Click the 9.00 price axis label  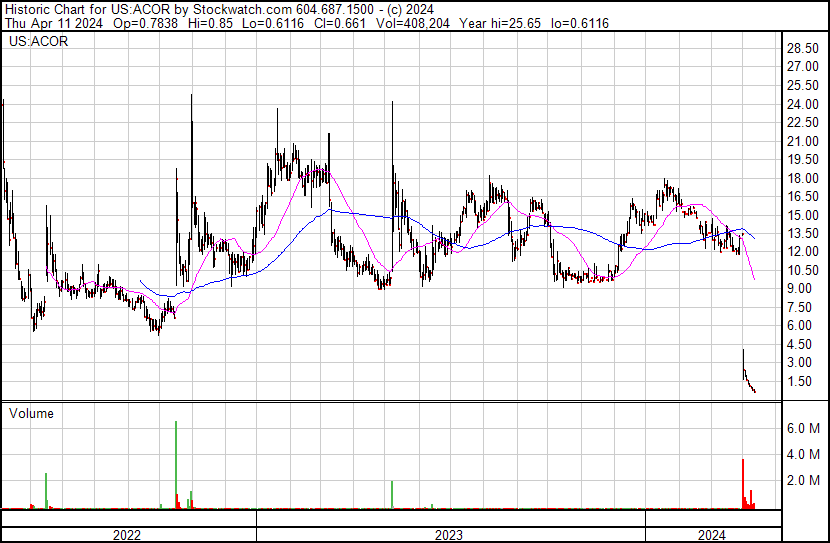799,288
